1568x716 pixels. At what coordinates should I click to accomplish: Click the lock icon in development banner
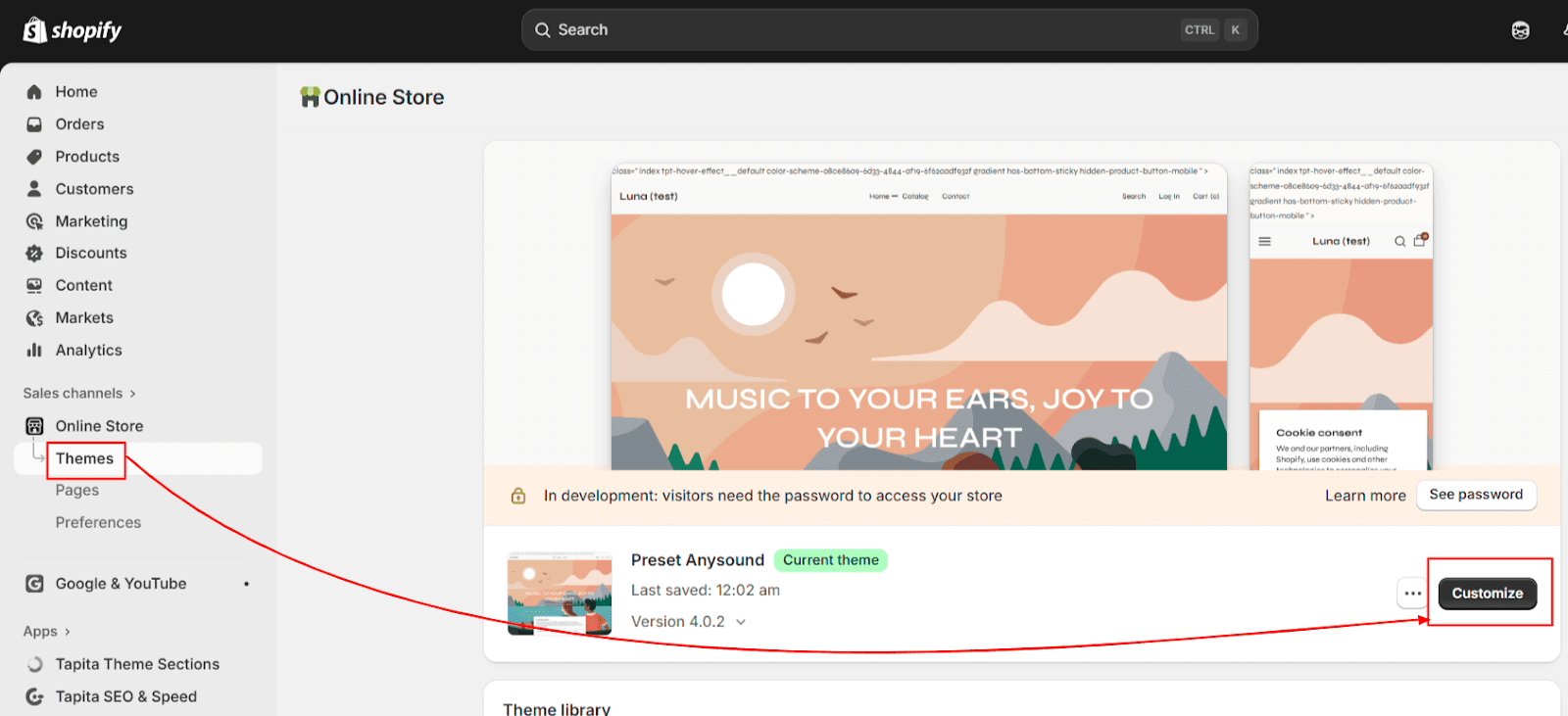click(x=518, y=496)
